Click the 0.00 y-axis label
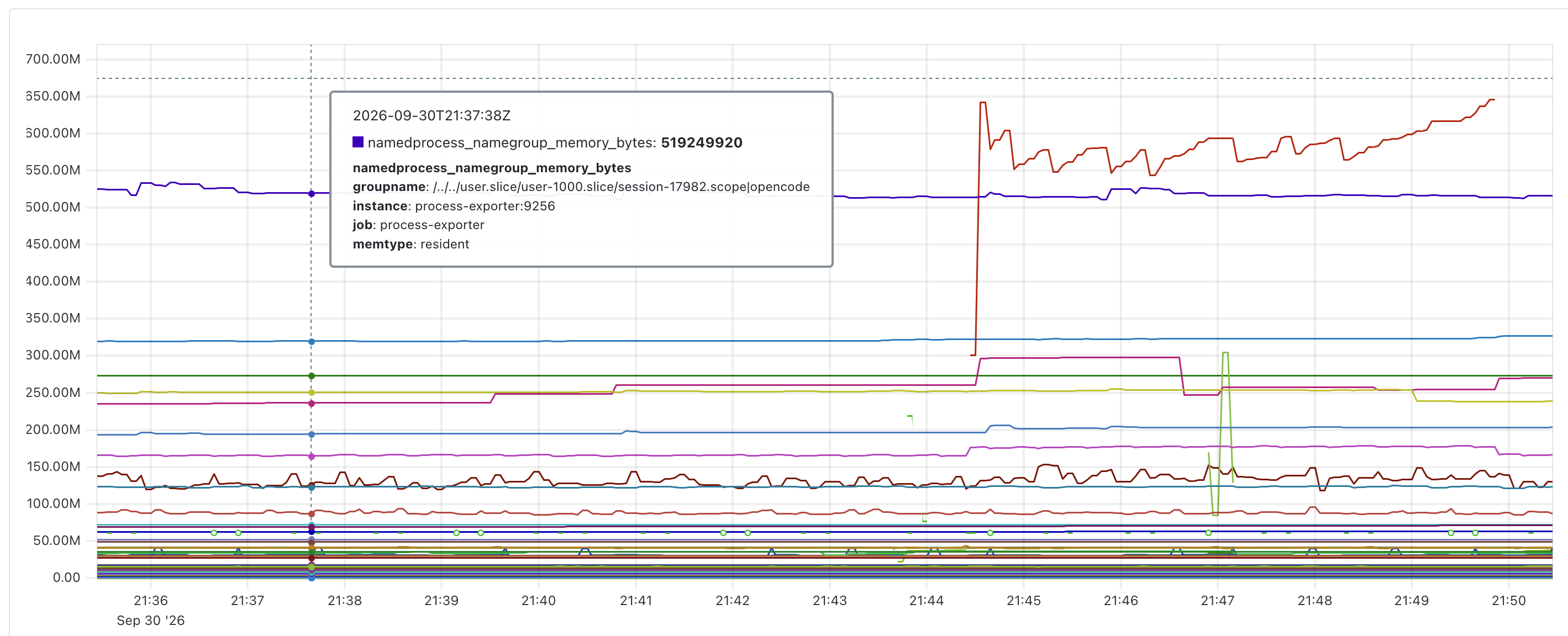1568x636 pixels. tap(66, 577)
